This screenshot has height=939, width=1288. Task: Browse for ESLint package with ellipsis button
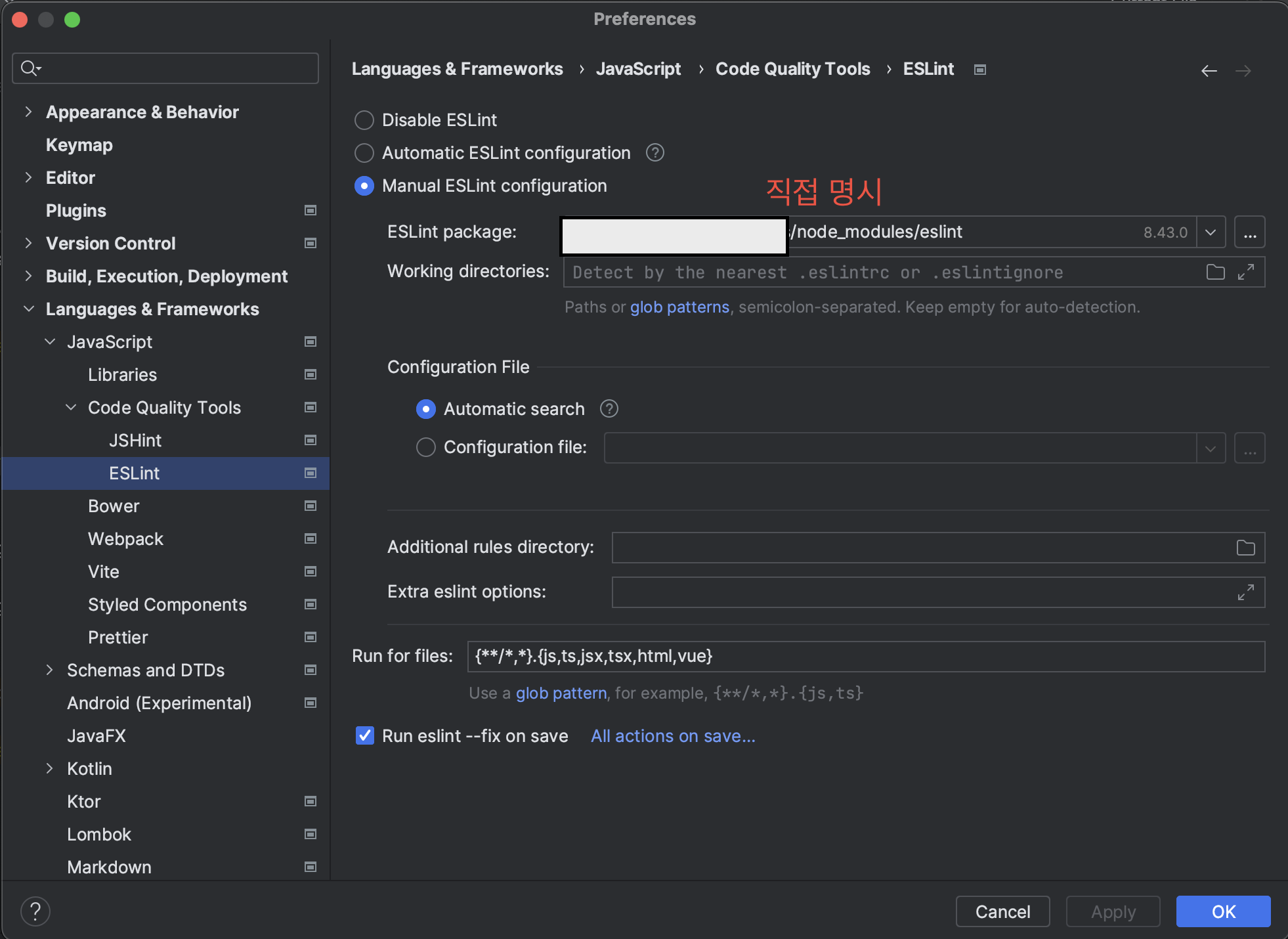tap(1249, 232)
